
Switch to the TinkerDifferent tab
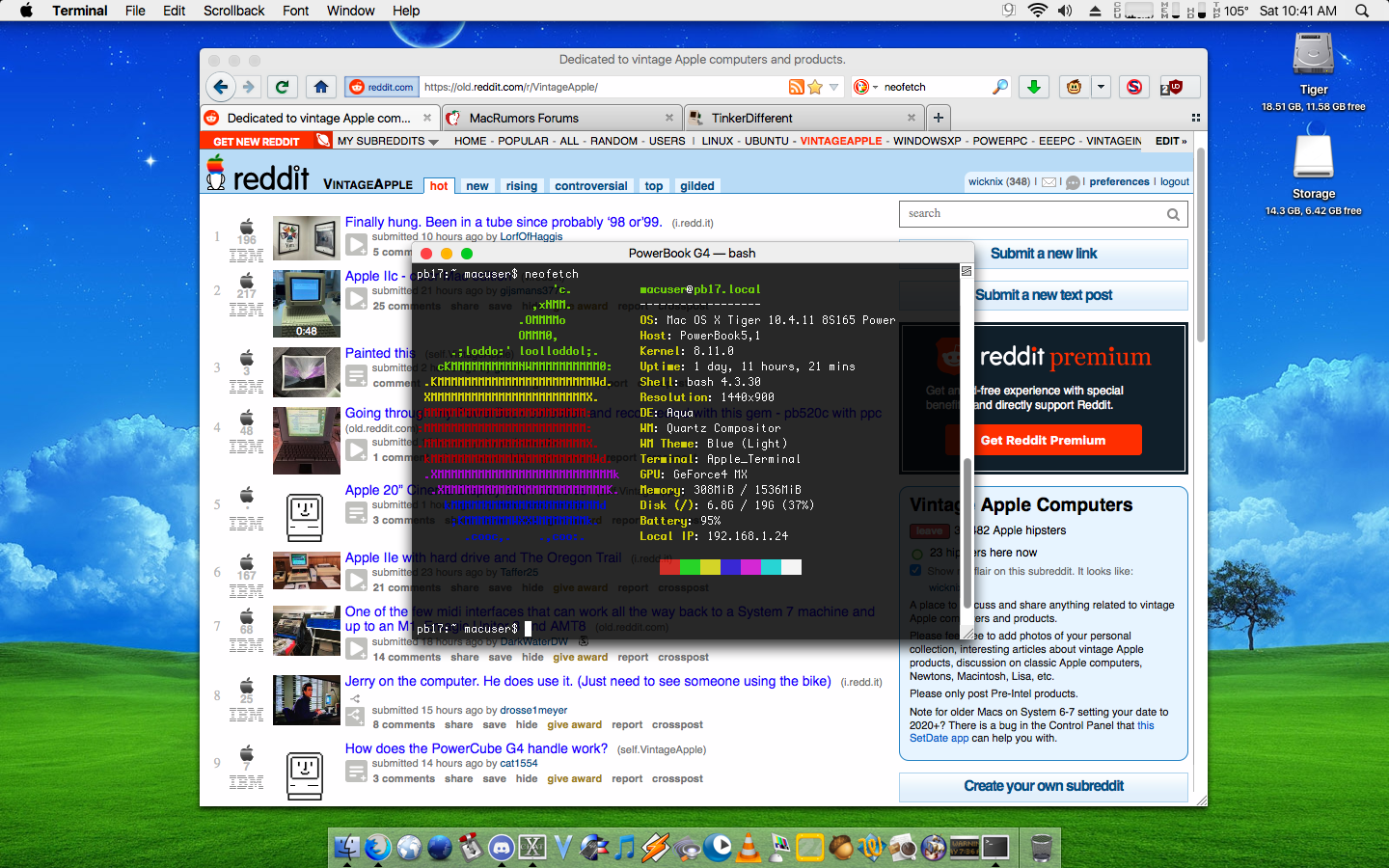click(803, 118)
